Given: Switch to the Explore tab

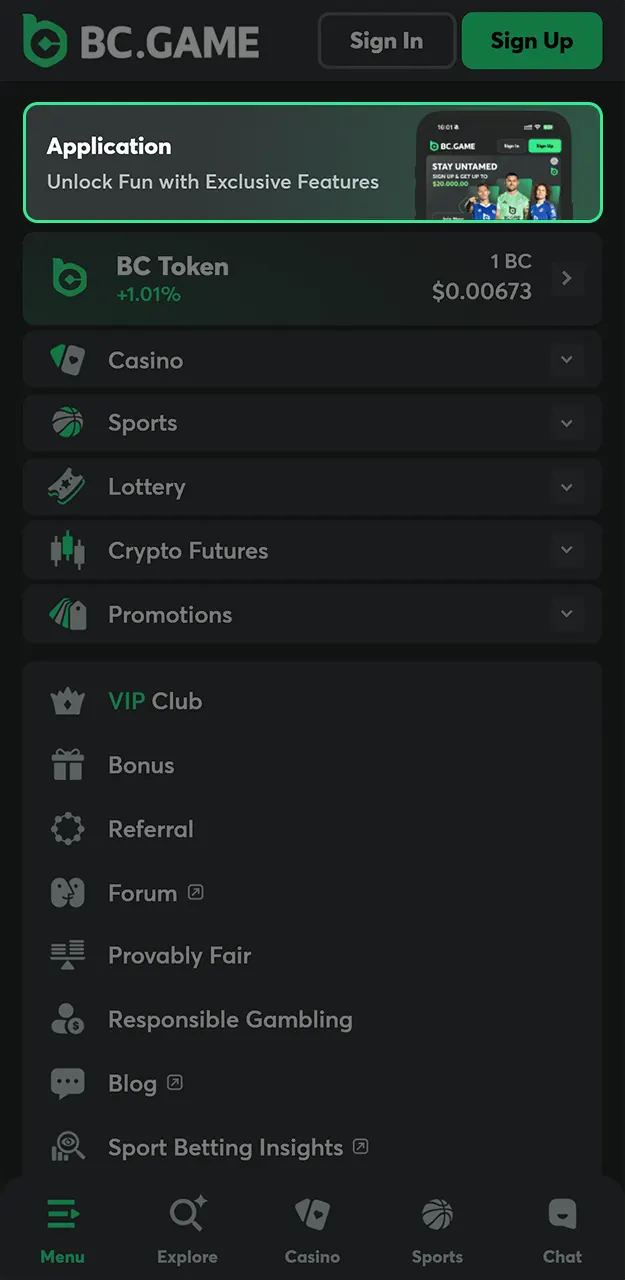Looking at the screenshot, I should coord(187,1230).
